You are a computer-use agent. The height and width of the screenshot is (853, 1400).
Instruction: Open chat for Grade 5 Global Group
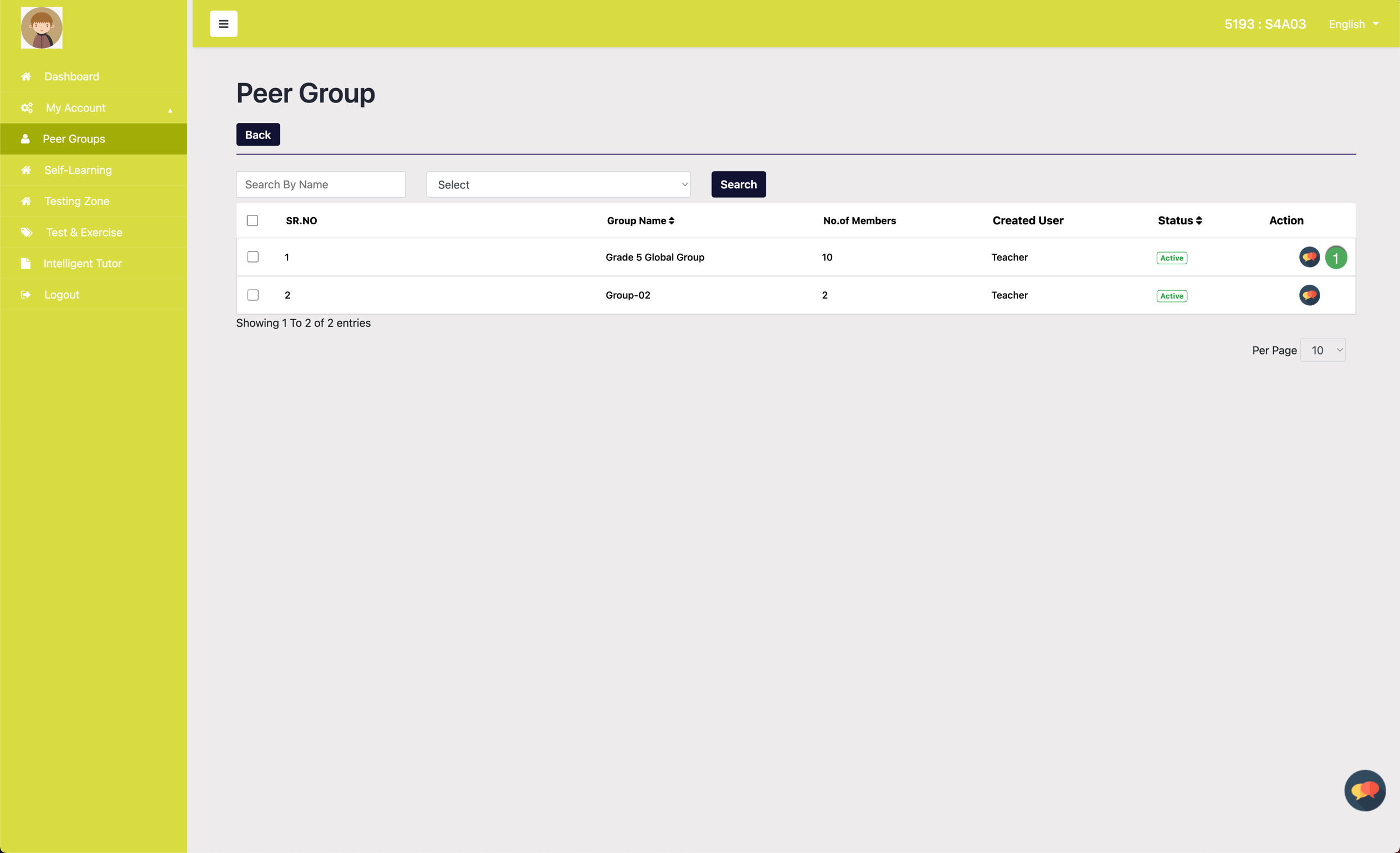pos(1309,257)
